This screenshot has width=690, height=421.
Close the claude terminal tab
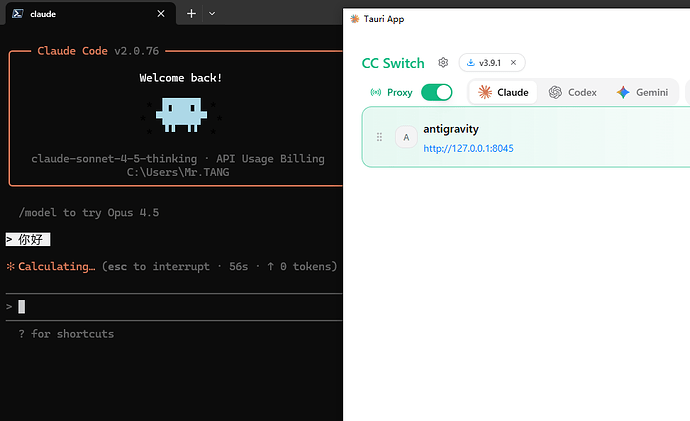click(x=161, y=14)
